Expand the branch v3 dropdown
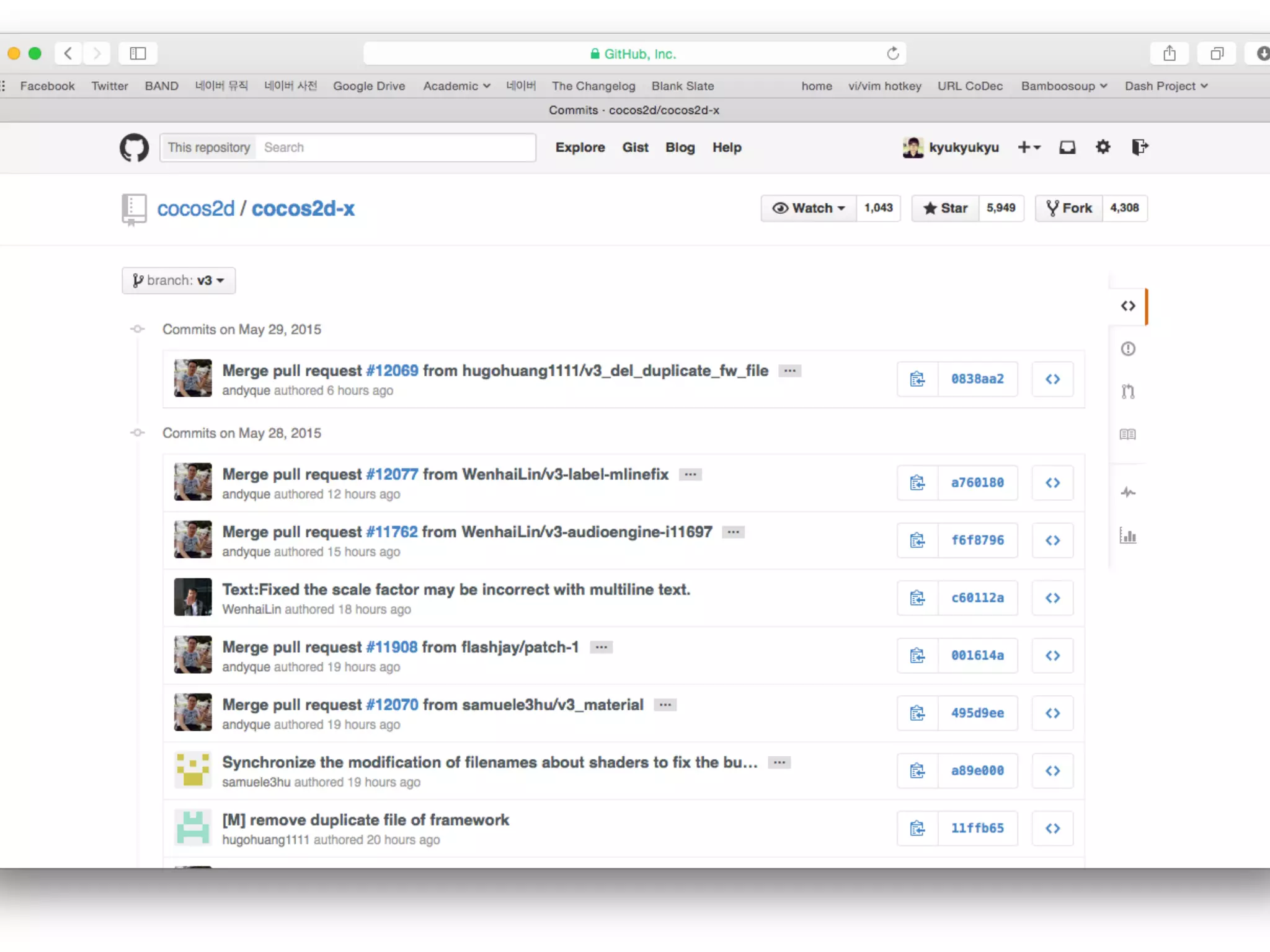Viewport: 1270px width, 952px height. pyautogui.click(x=179, y=281)
